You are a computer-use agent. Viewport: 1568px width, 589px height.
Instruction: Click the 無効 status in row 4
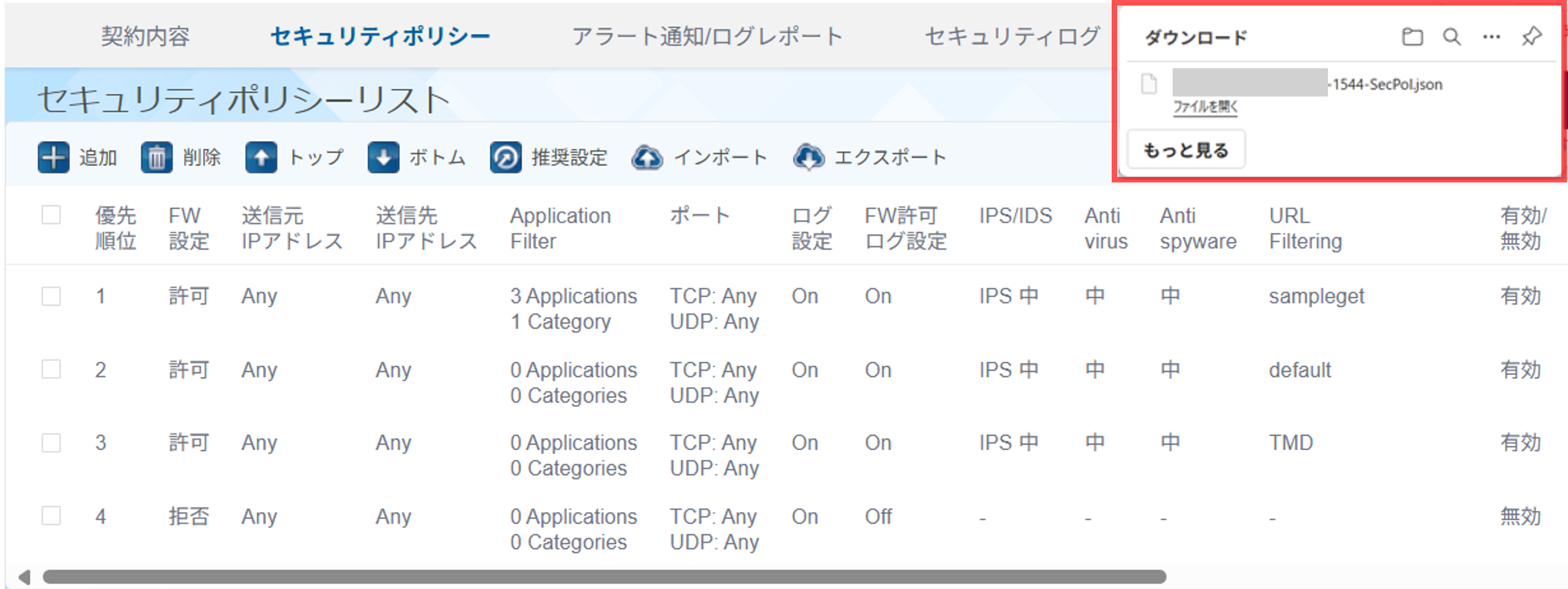point(1520,516)
